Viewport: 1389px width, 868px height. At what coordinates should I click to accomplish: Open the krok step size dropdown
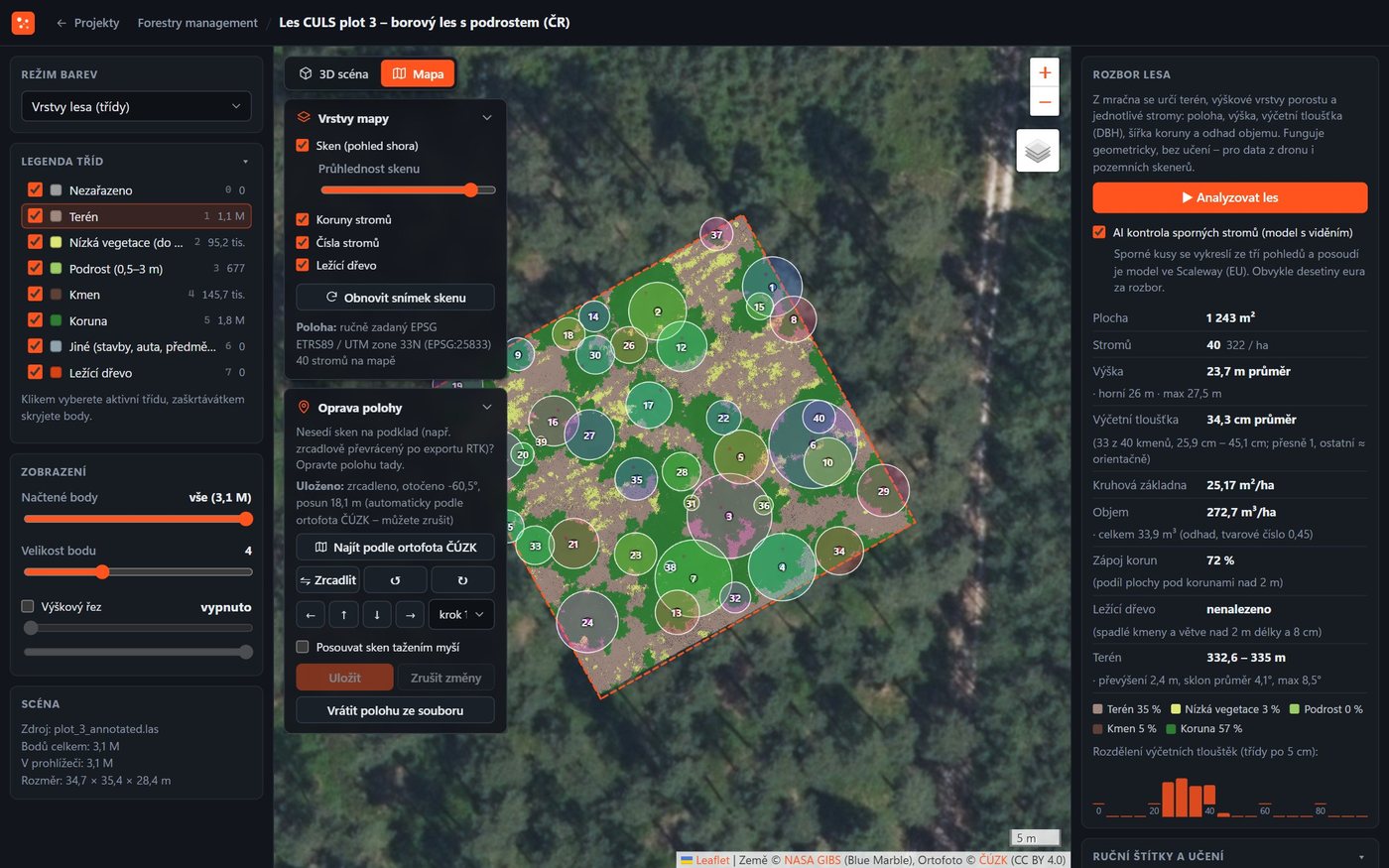click(461, 615)
